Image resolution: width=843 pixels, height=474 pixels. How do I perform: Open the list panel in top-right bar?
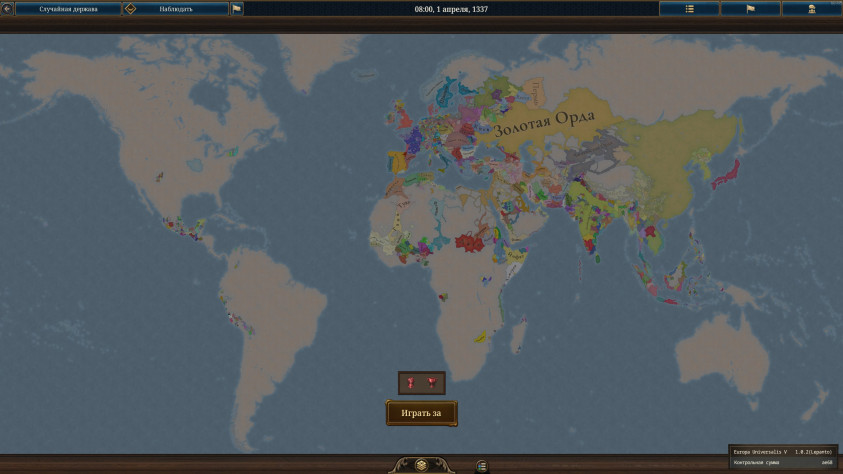689,9
